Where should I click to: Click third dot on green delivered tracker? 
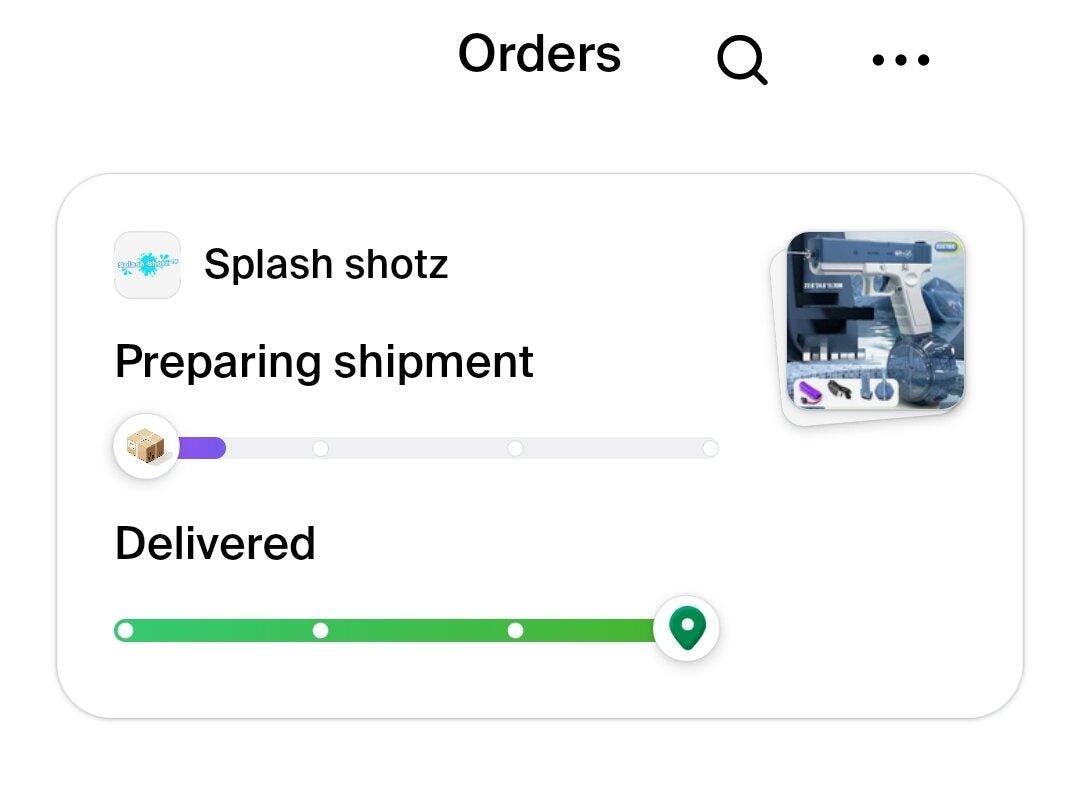515,630
